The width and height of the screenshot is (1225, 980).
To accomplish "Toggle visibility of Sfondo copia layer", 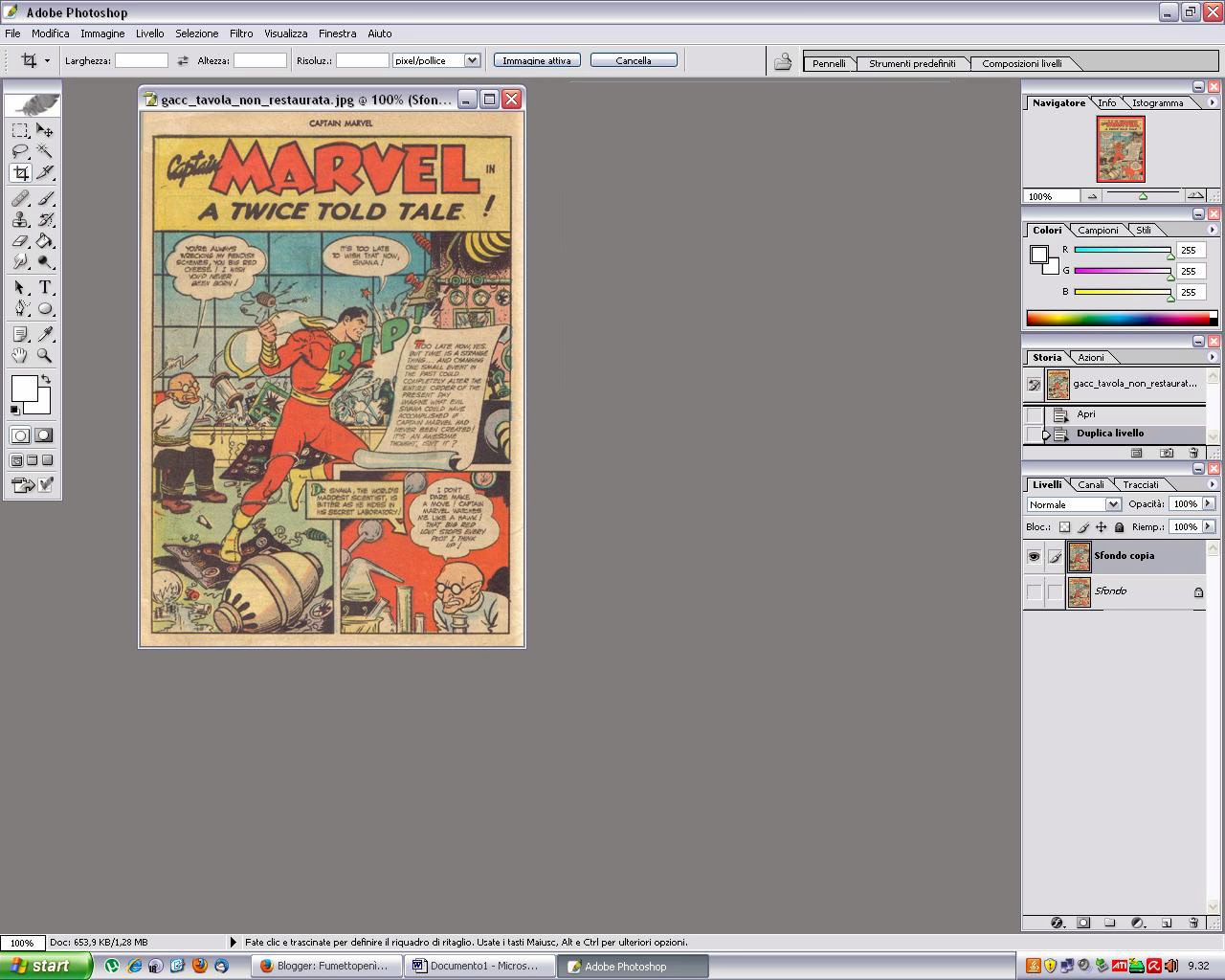I will coord(1034,556).
